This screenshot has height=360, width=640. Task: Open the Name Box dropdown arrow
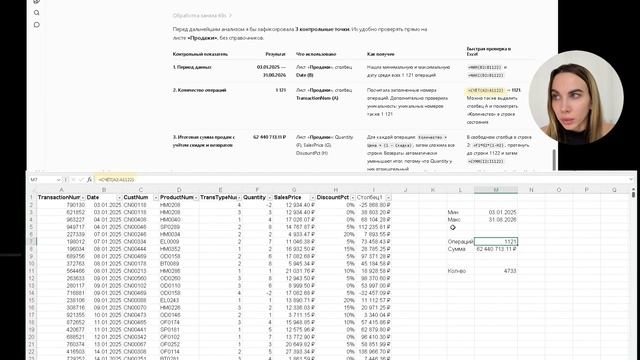(x=58, y=180)
